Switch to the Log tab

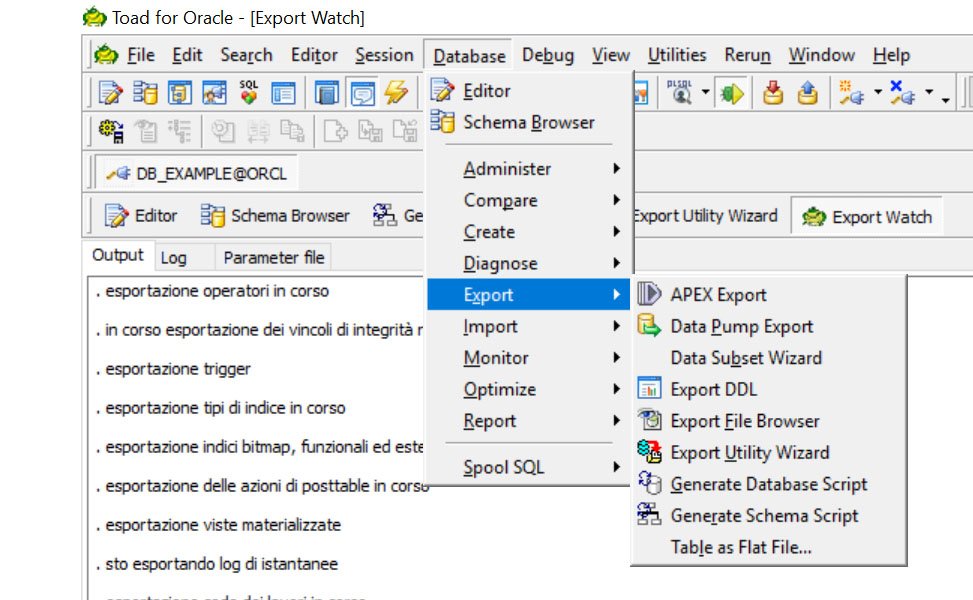(173, 257)
